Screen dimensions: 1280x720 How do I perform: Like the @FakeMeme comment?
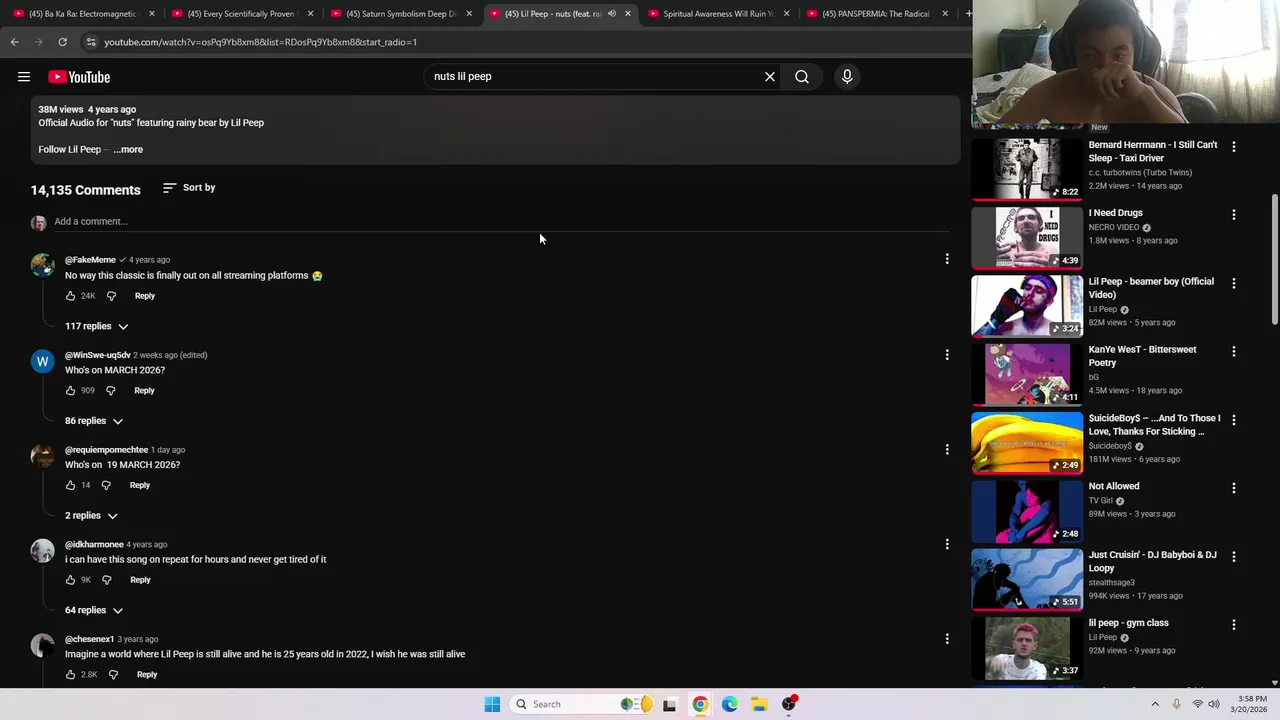click(x=70, y=296)
